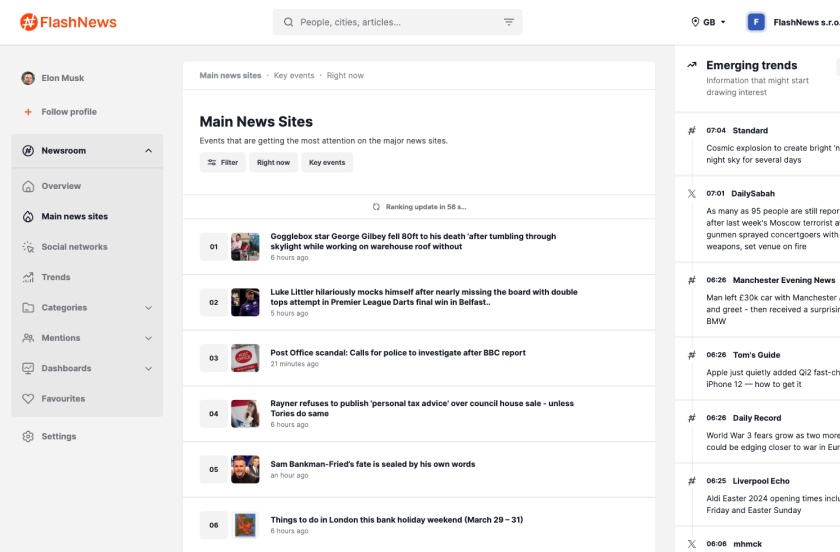Open Aldi Easter 2024 opening times trend
Image resolution: width=840 pixels, height=552 pixels.
[x=772, y=504]
